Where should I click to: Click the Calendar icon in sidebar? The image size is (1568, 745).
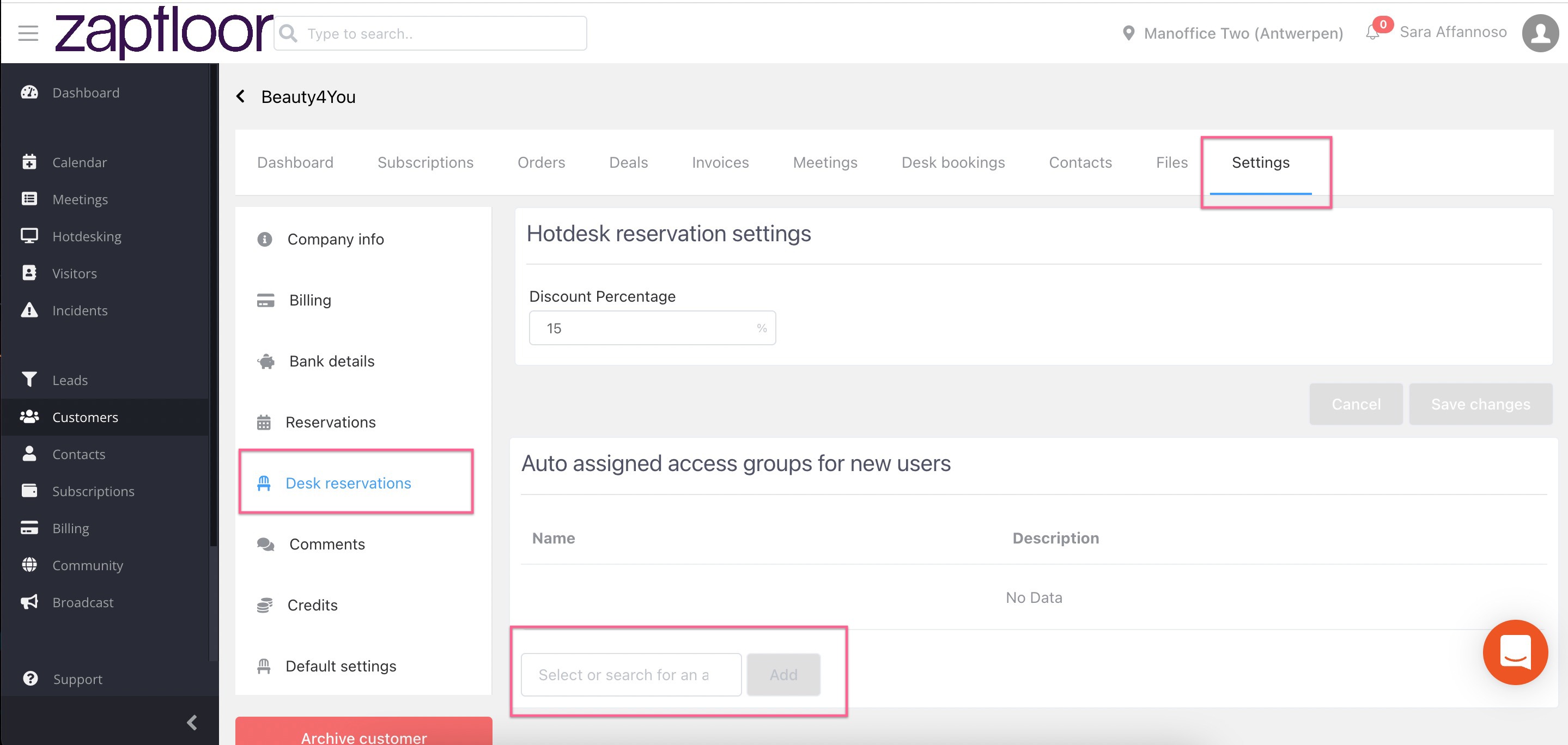pyautogui.click(x=29, y=162)
